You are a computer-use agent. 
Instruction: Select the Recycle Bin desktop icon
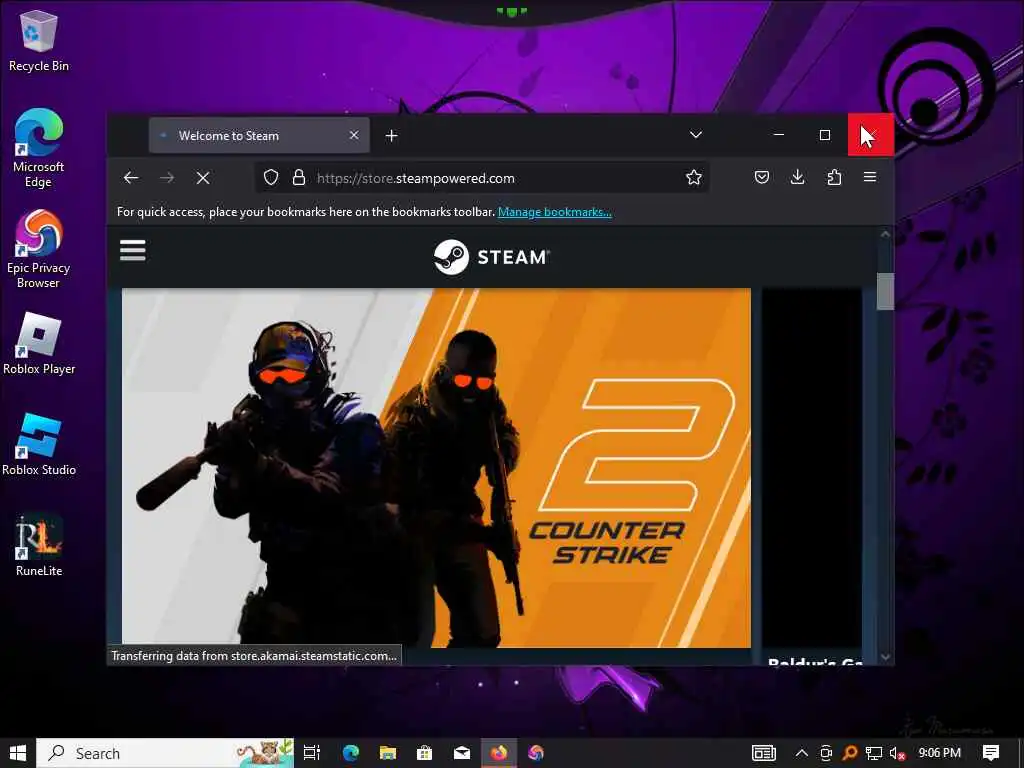39,41
